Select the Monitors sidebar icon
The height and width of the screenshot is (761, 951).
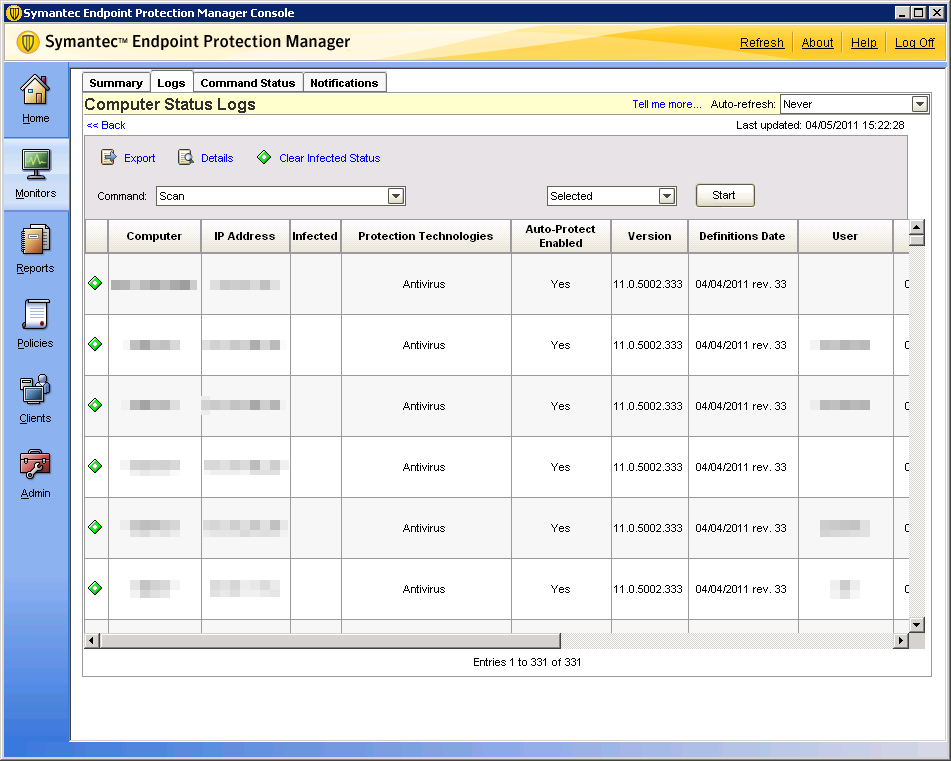point(35,172)
